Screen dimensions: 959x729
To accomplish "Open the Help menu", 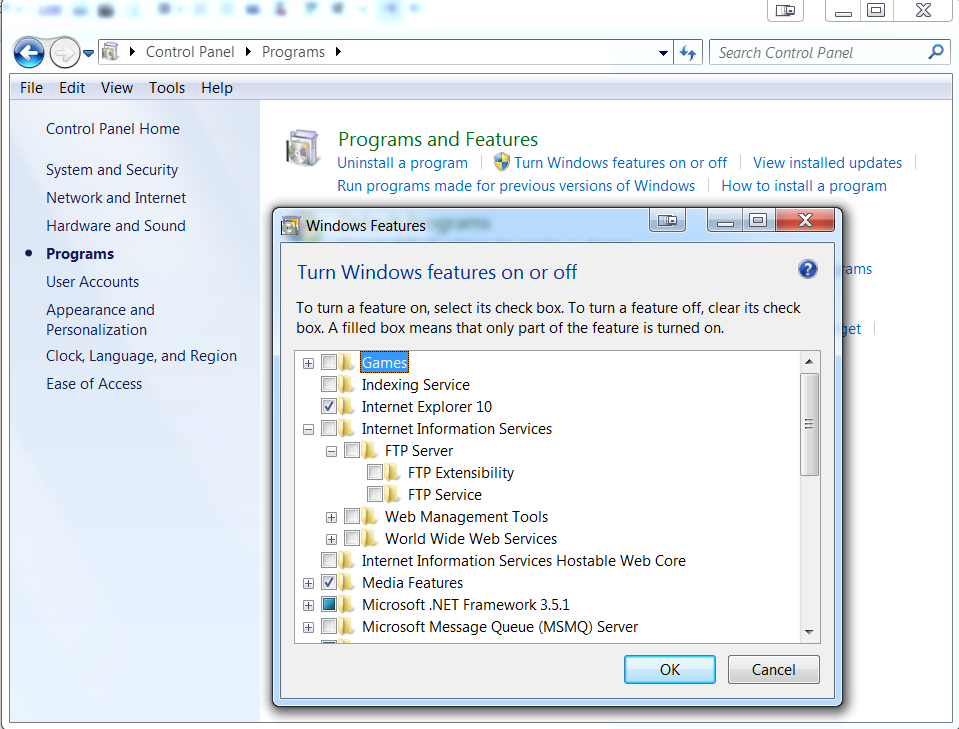I will 217,88.
